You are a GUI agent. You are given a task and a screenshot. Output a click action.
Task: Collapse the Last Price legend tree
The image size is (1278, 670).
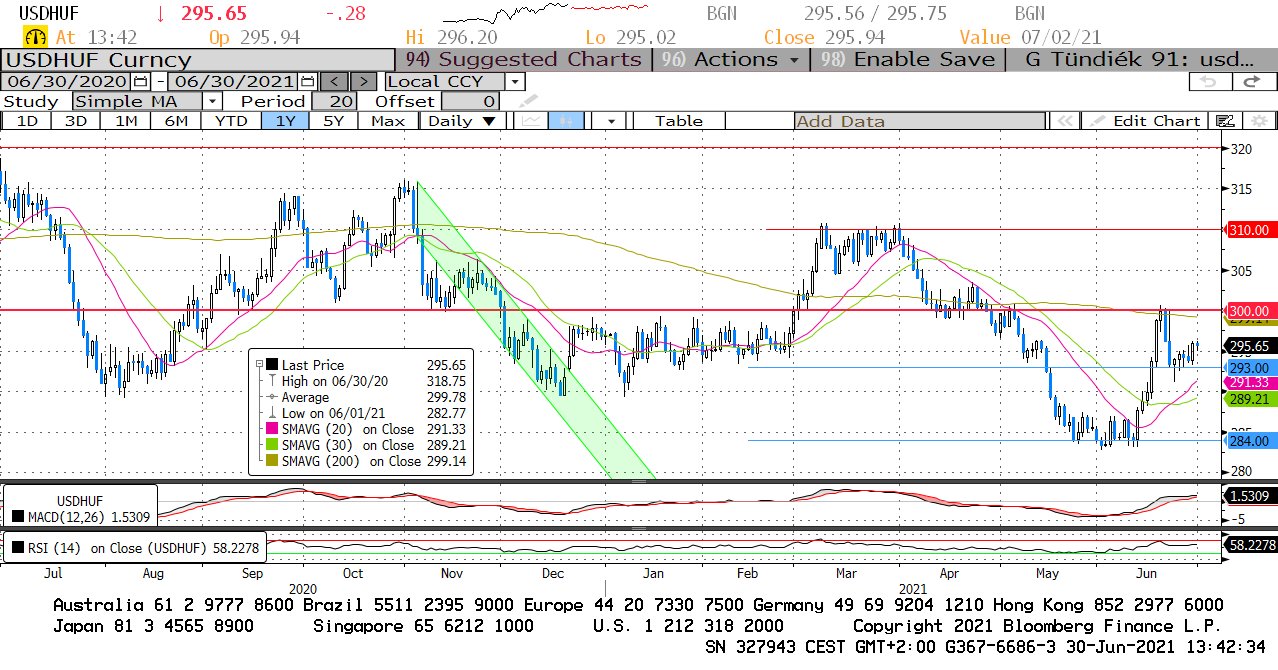[259, 365]
